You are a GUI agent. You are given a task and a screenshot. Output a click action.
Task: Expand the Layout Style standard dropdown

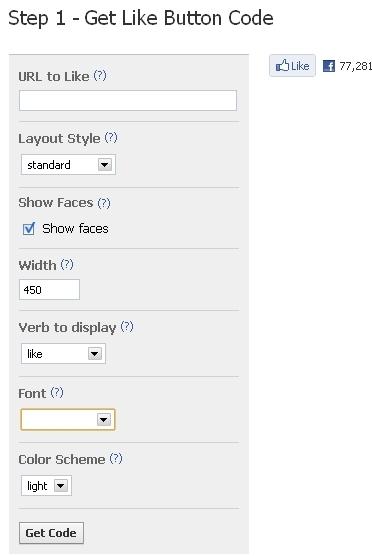tap(68, 165)
